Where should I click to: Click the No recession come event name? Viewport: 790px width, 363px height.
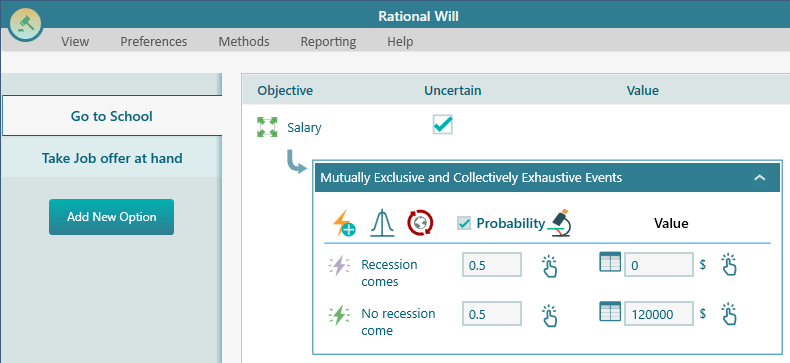pos(398,322)
